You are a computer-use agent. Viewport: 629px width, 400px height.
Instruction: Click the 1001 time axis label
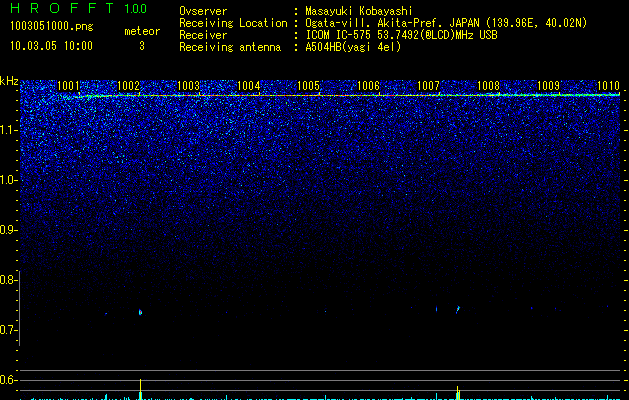pos(68,85)
